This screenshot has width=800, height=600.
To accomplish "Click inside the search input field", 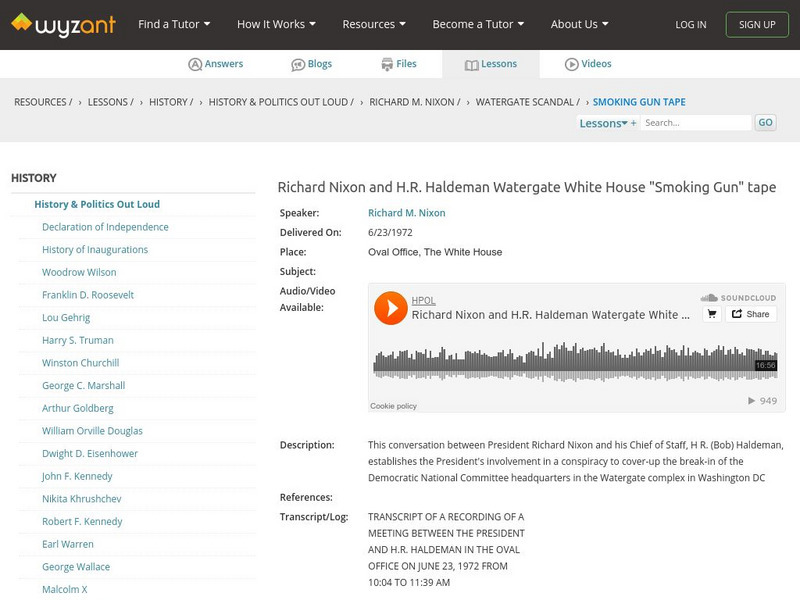I will [697, 122].
